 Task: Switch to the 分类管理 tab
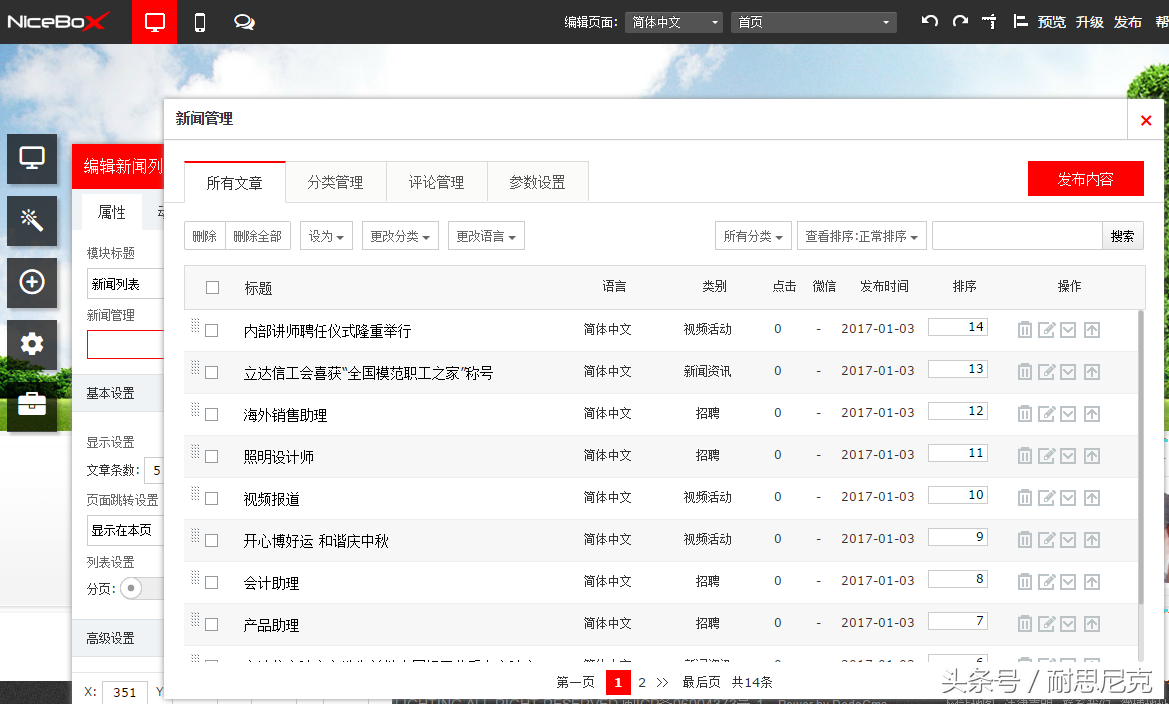tap(335, 182)
